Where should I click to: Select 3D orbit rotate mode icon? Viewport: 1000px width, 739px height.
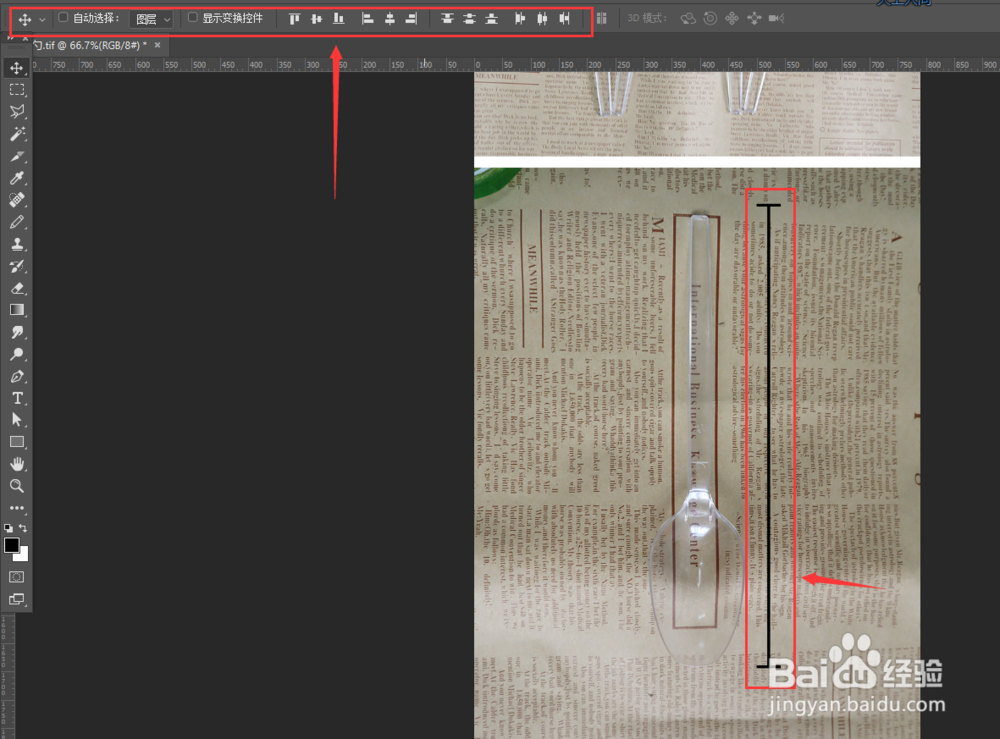[688, 18]
